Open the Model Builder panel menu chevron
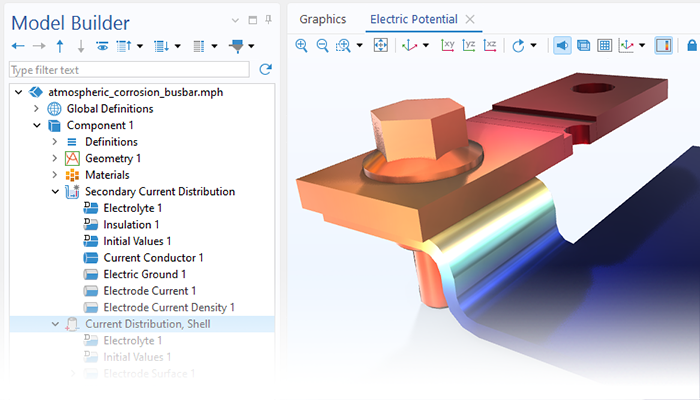This screenshot has height=400, width=700. 235,20
